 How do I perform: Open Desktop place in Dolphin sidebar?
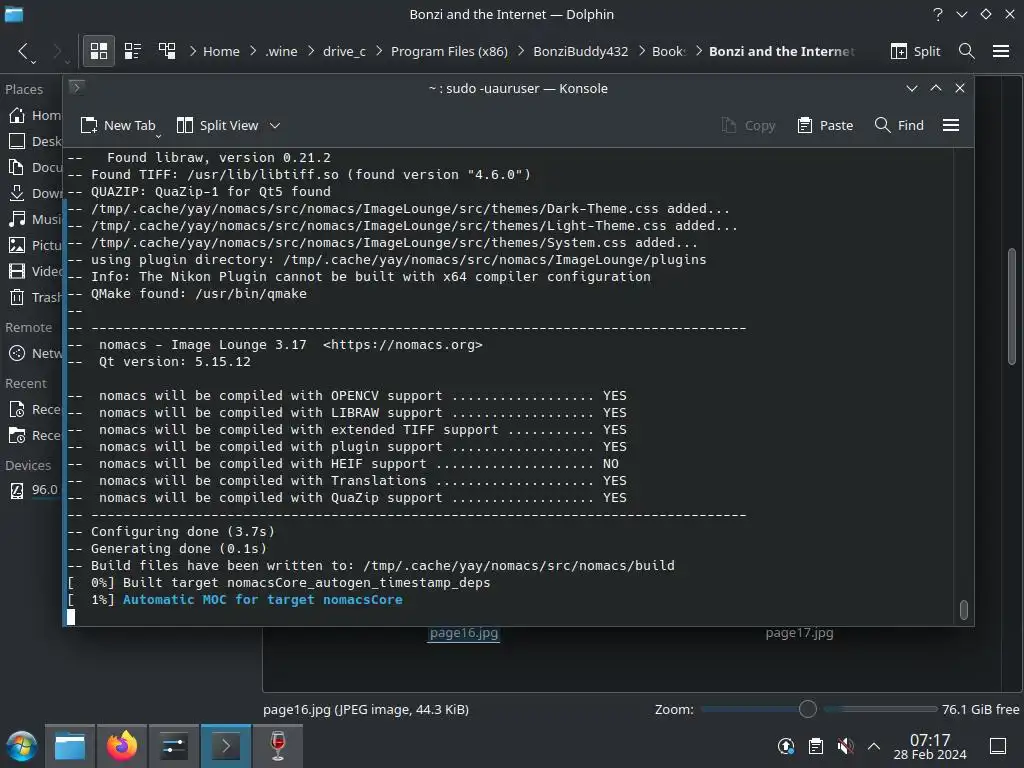click(x=35, y=141)
